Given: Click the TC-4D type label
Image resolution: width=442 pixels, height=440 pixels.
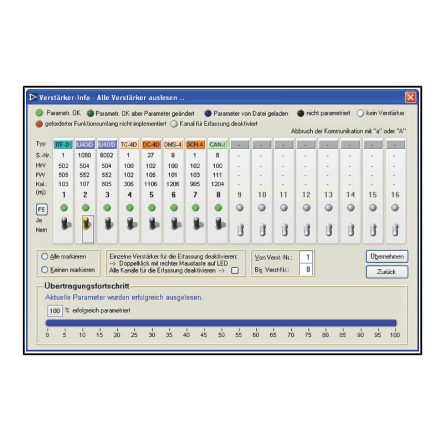Looking at the screenshot, I should 129,144.
